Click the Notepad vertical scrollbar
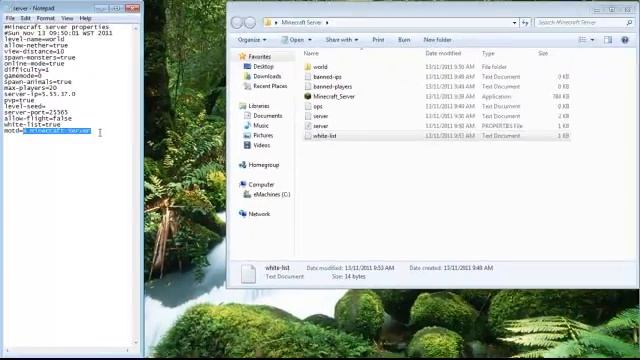 pos(136,185)
